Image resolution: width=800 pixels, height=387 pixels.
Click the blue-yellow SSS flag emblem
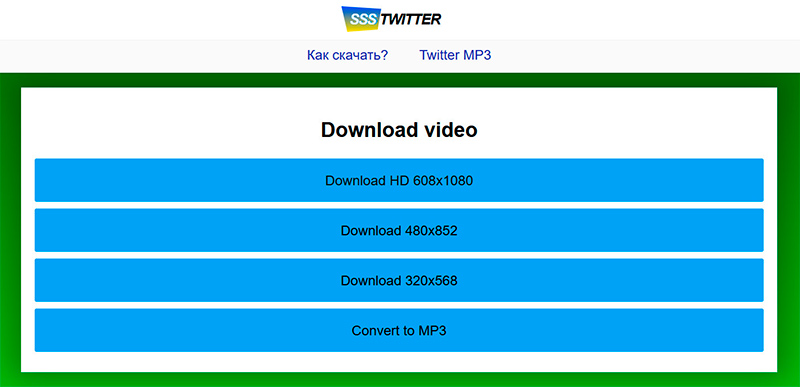[x=361, y=19]
